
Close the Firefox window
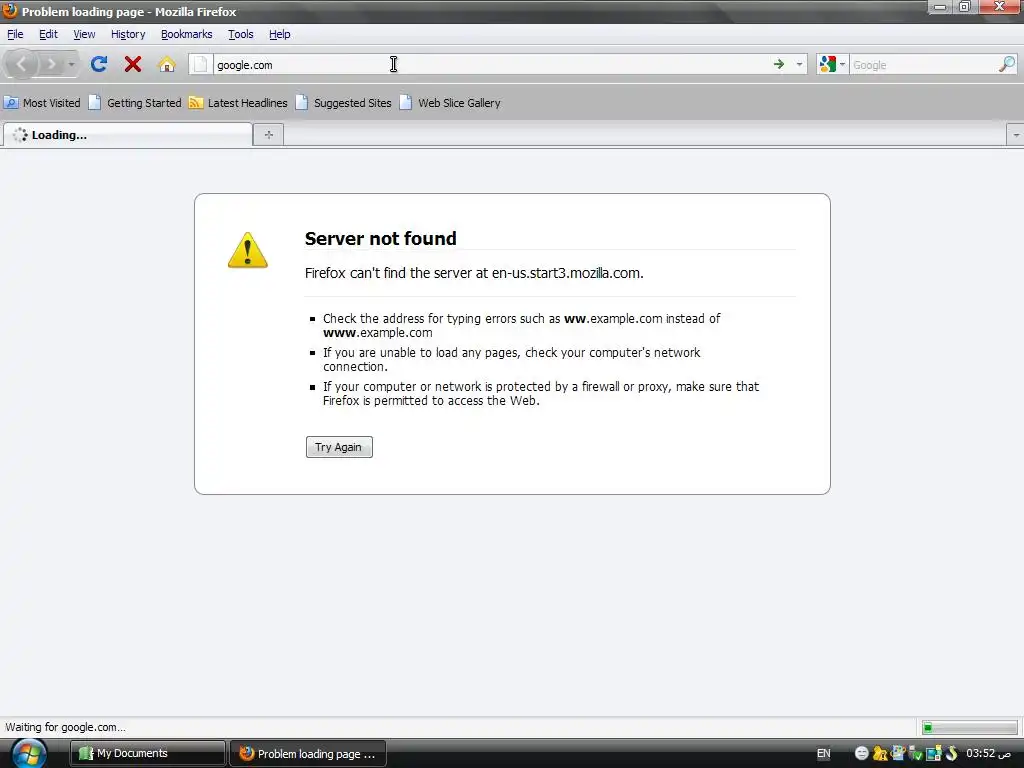1000,7
